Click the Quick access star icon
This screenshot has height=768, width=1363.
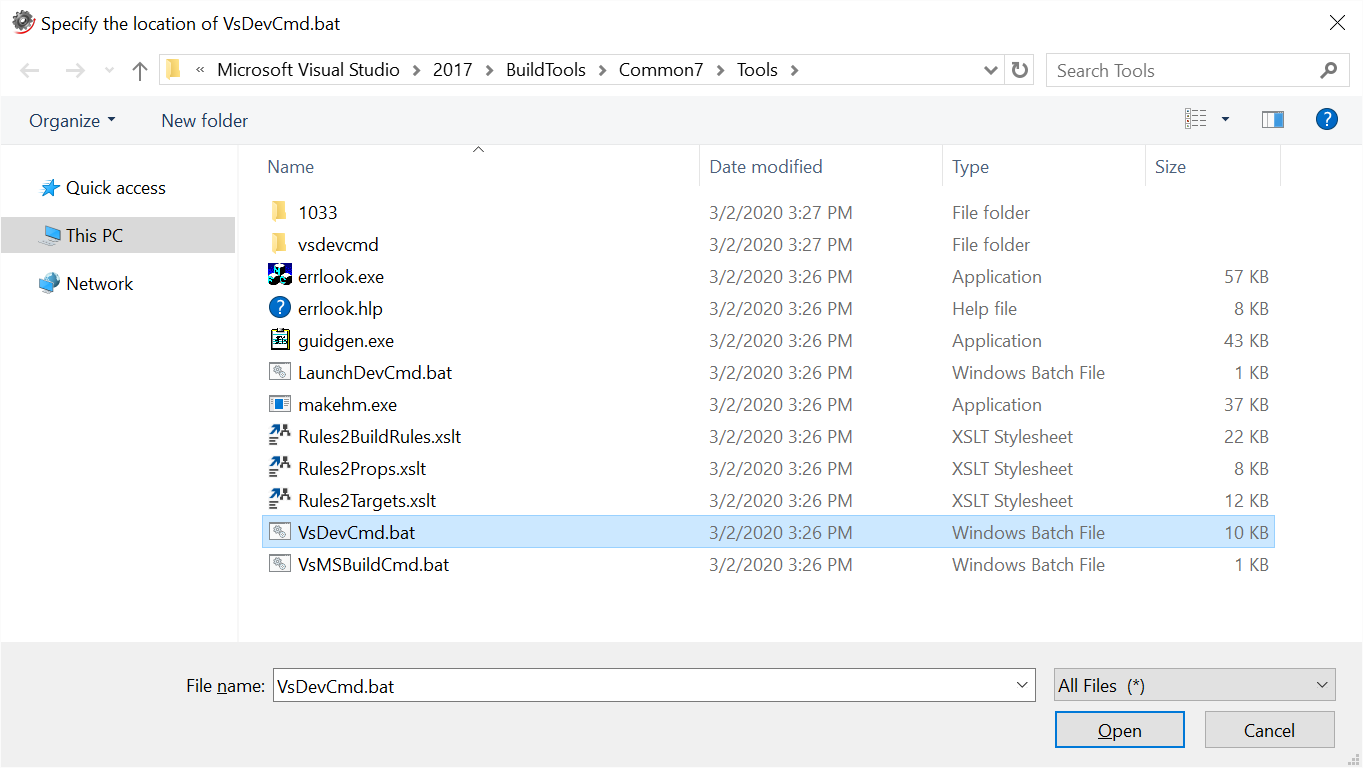(50, 187)
